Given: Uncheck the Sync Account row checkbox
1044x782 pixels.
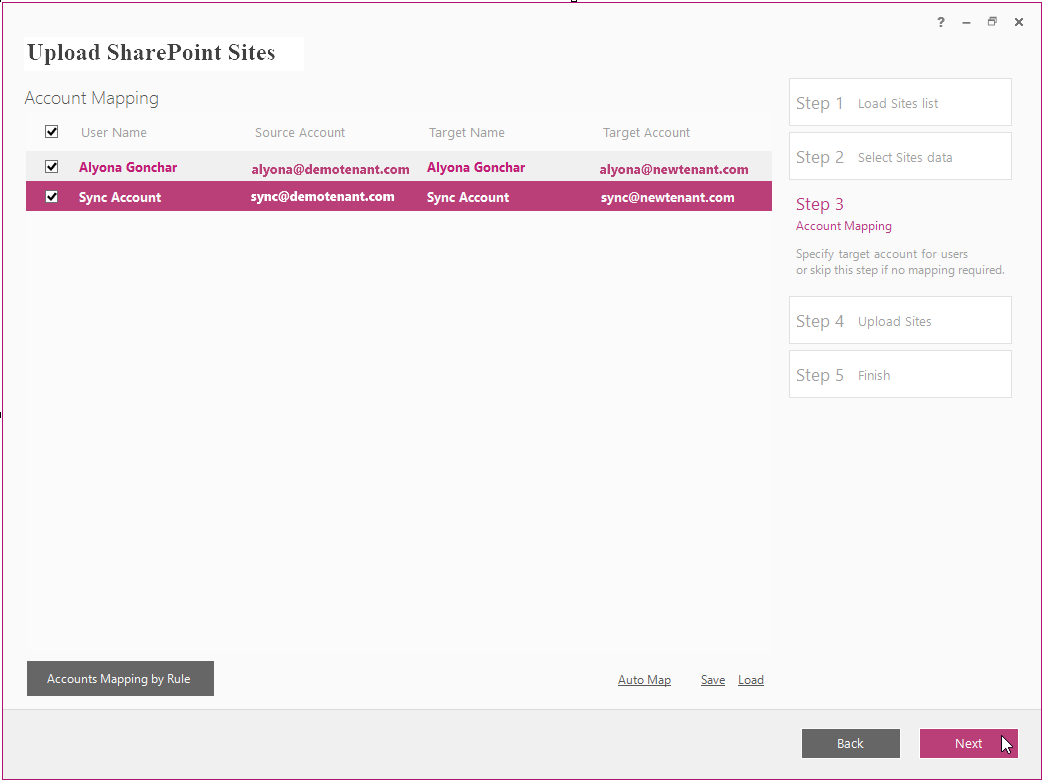Looking at the screenshot, I should point(51,196).
